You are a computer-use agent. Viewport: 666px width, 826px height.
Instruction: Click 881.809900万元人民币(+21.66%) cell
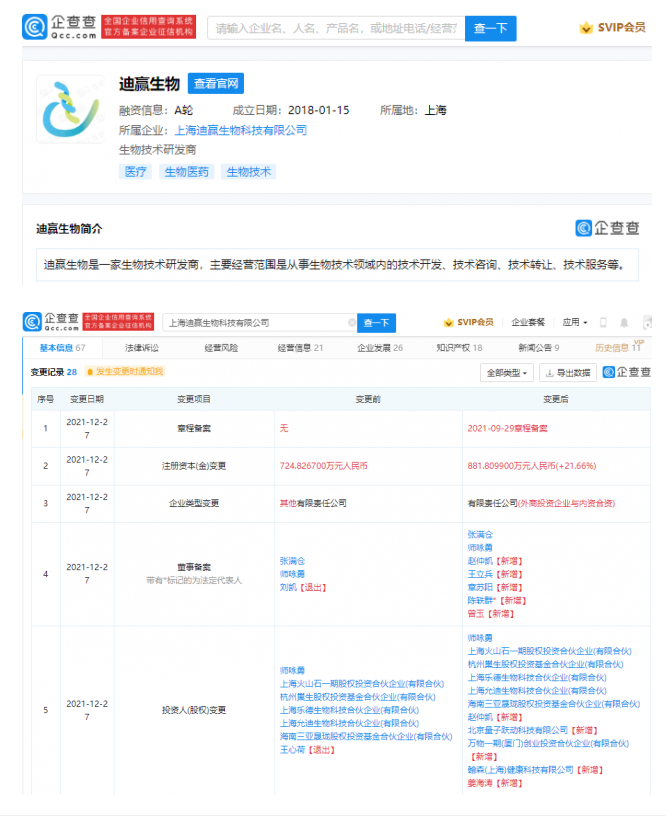click(532, 466)
